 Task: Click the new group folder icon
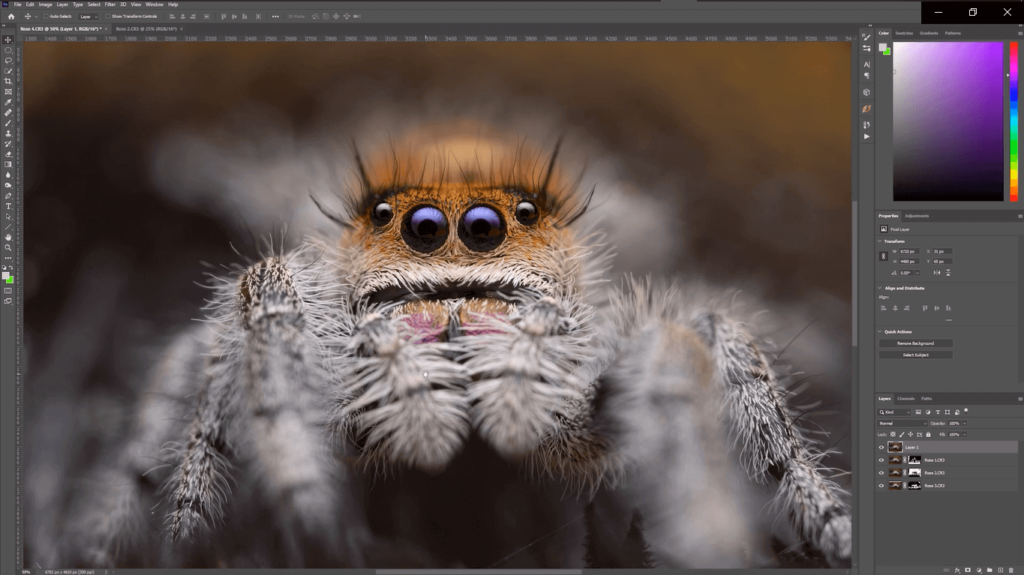[x=989, y=570]
